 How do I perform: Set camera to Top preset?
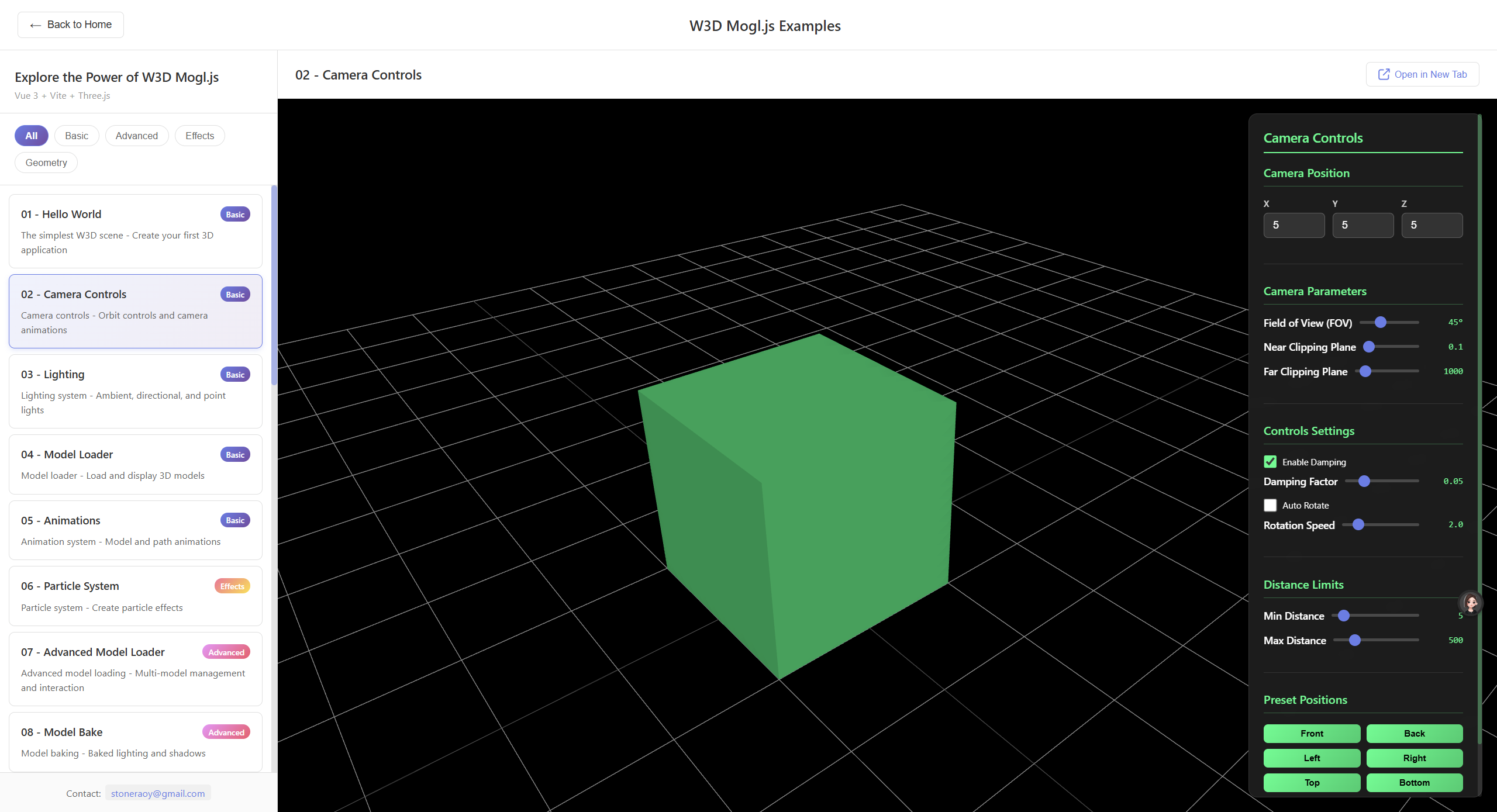click(1312, 783)
